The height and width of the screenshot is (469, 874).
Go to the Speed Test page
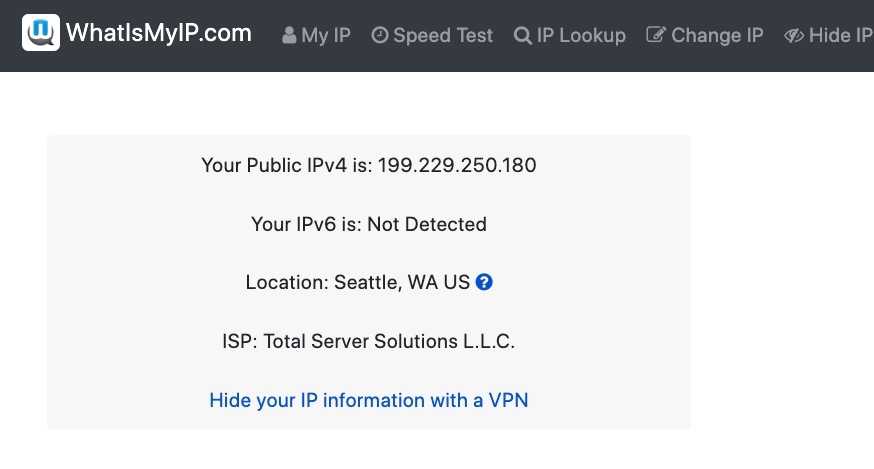click(443, 36)
